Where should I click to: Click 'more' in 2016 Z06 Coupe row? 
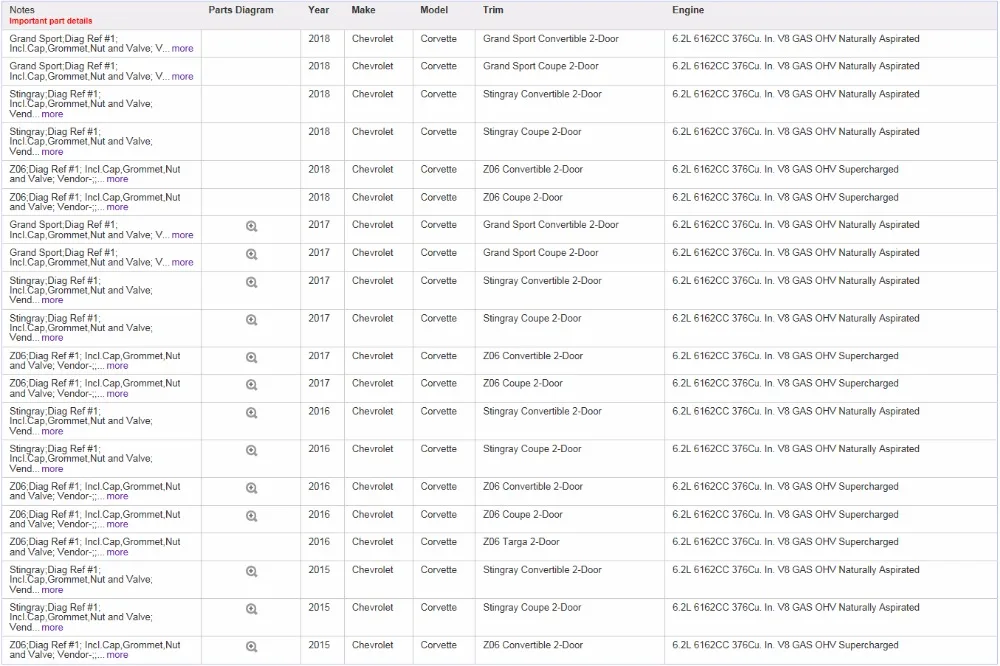(117, 524)
